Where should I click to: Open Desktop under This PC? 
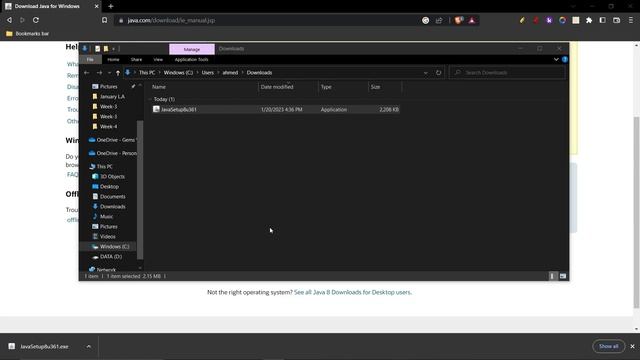[x=109, y=187]
